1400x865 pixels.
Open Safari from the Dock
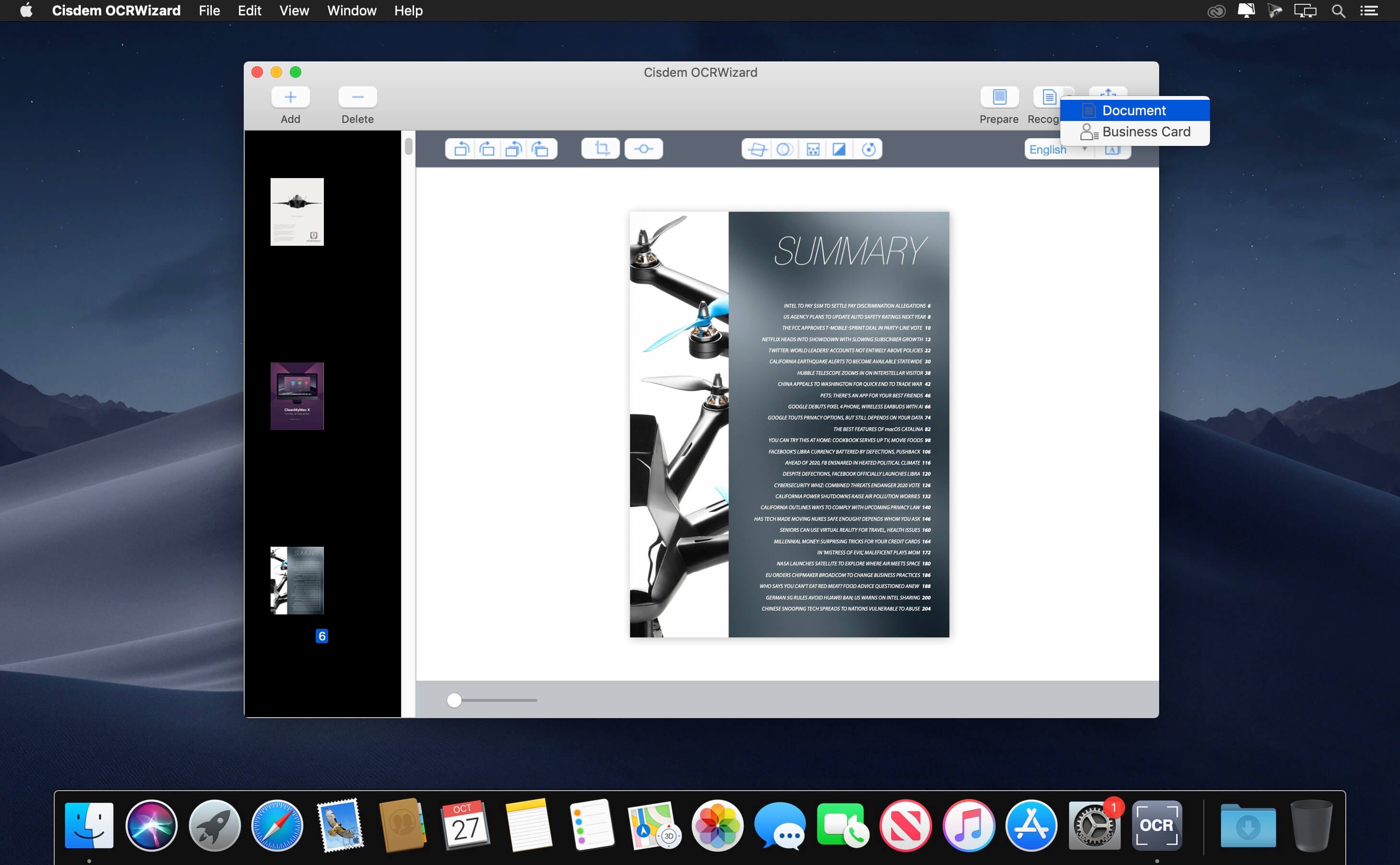pos(277,825)
